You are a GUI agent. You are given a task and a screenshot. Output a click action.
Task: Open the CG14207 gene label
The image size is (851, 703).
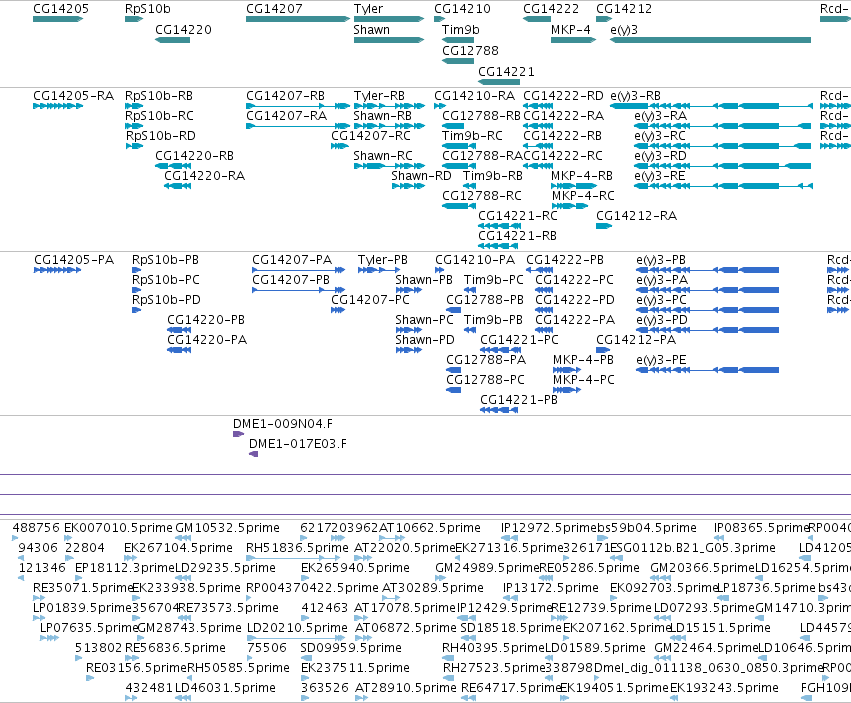click(x=274, y=9)
